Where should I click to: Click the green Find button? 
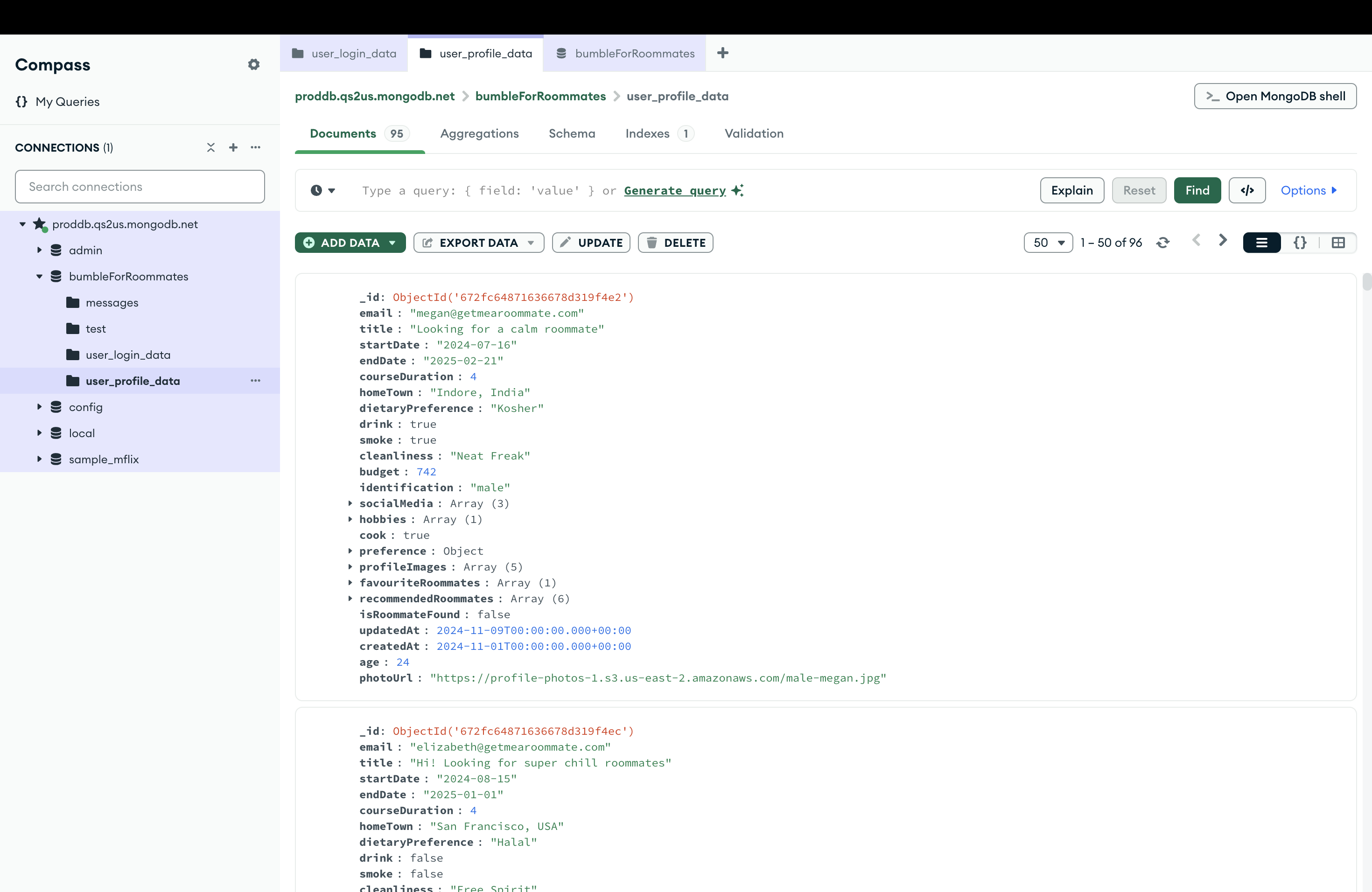click(x=1197, y=190)
